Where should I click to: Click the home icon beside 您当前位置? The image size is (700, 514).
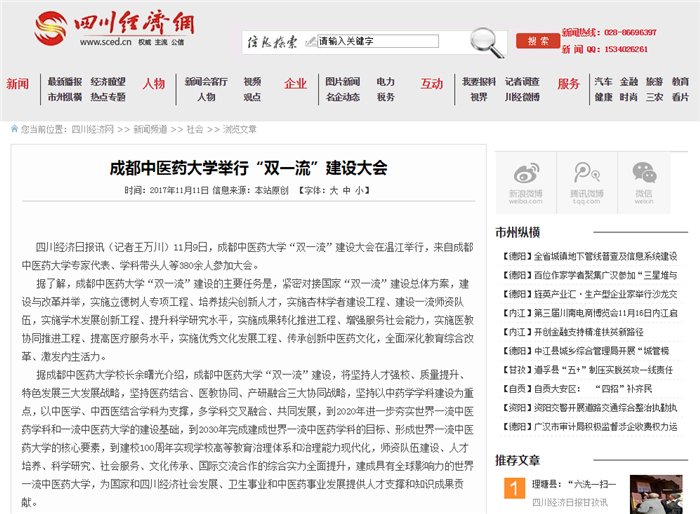(x=14, y=129)
